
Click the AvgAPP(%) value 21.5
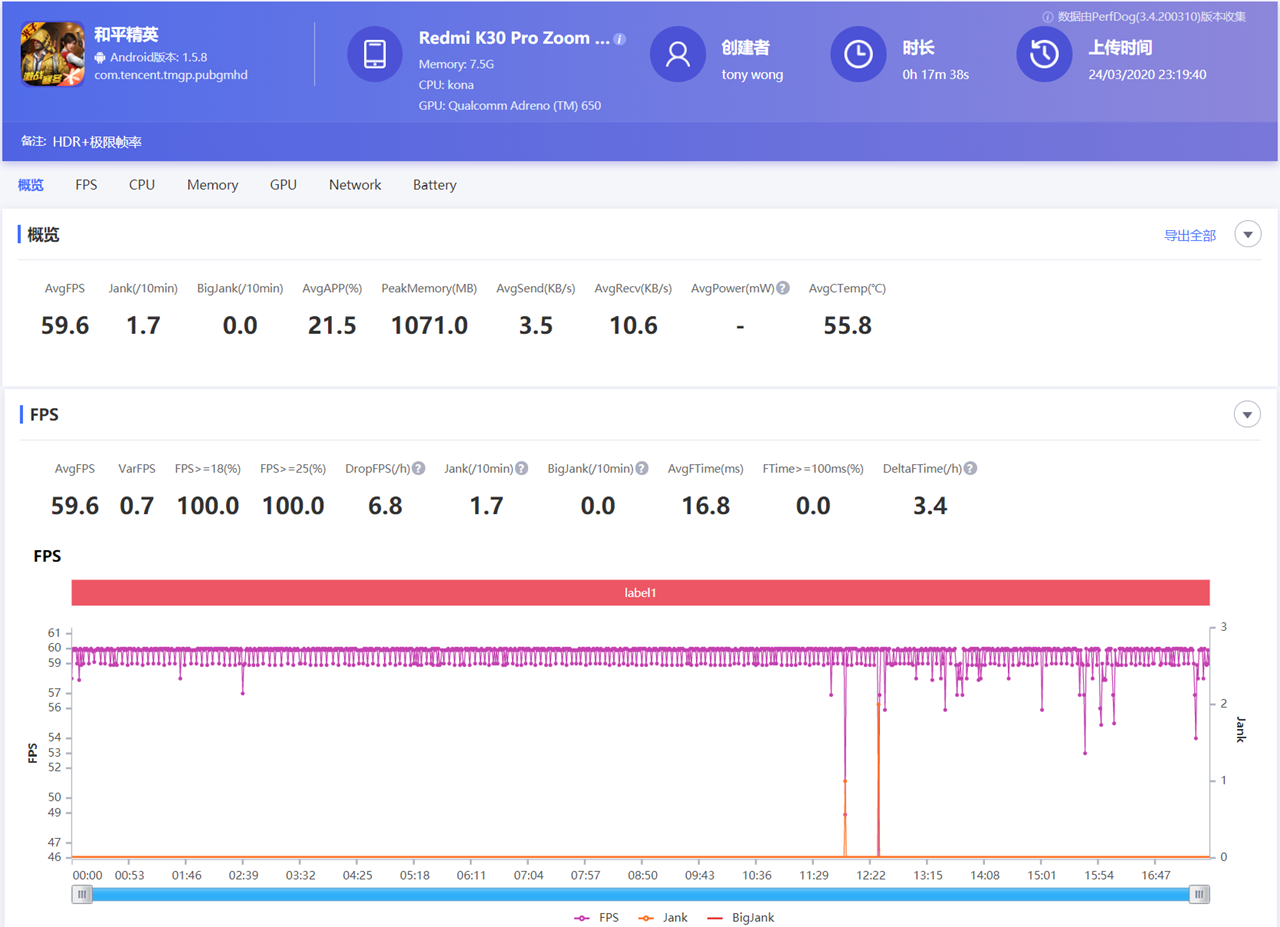click(x=332, y=325)
